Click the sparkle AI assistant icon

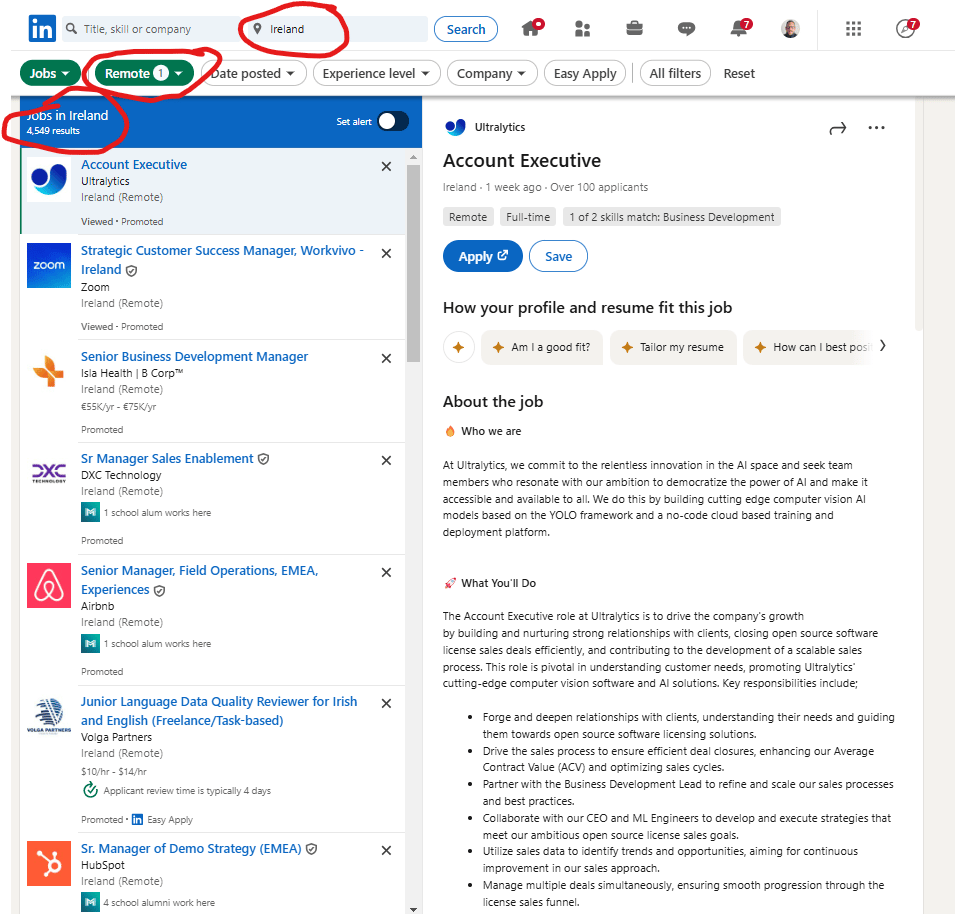coord(459,347)
